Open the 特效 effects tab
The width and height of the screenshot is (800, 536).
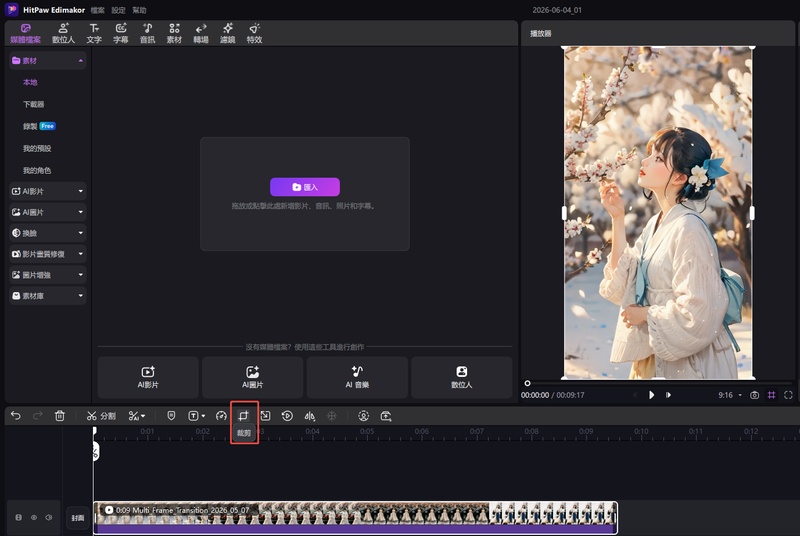tap(254, 33)
